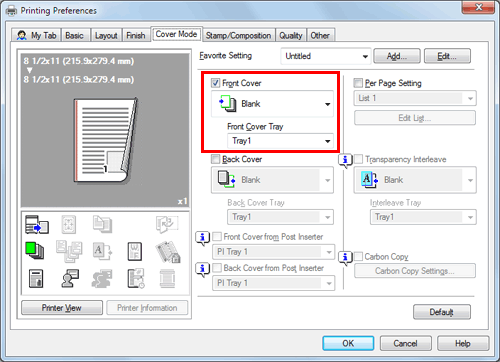
Task: Confirm with the OK button
Action: [348, 343]
